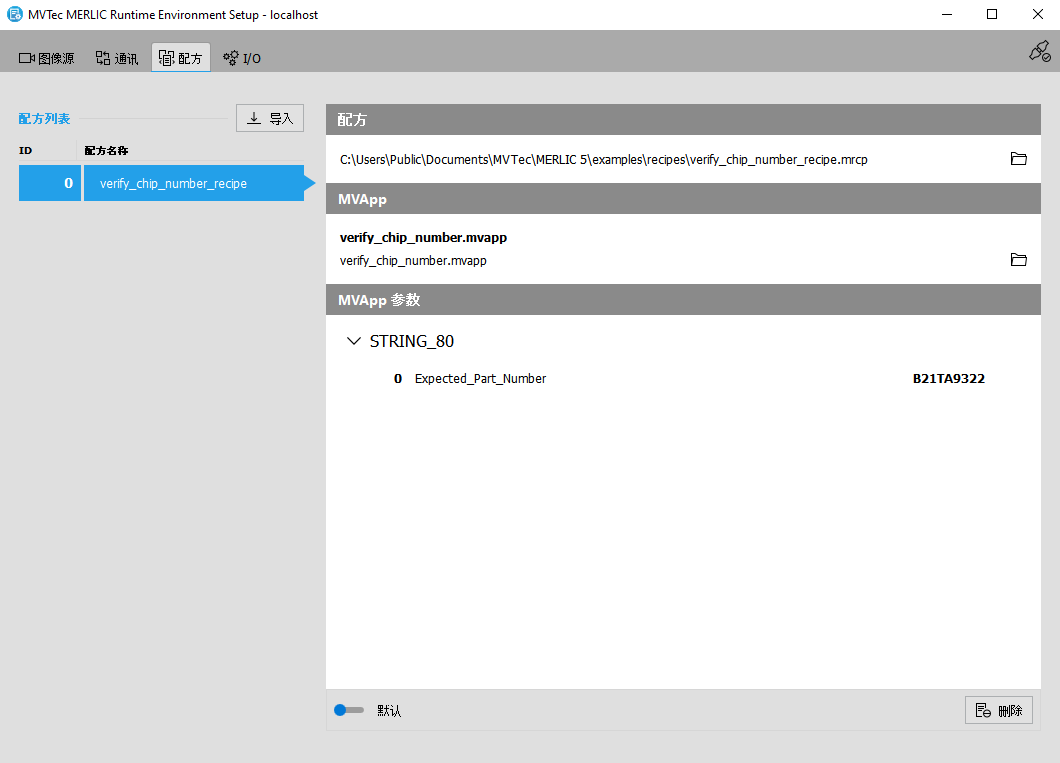Click the ID column header

26,150
